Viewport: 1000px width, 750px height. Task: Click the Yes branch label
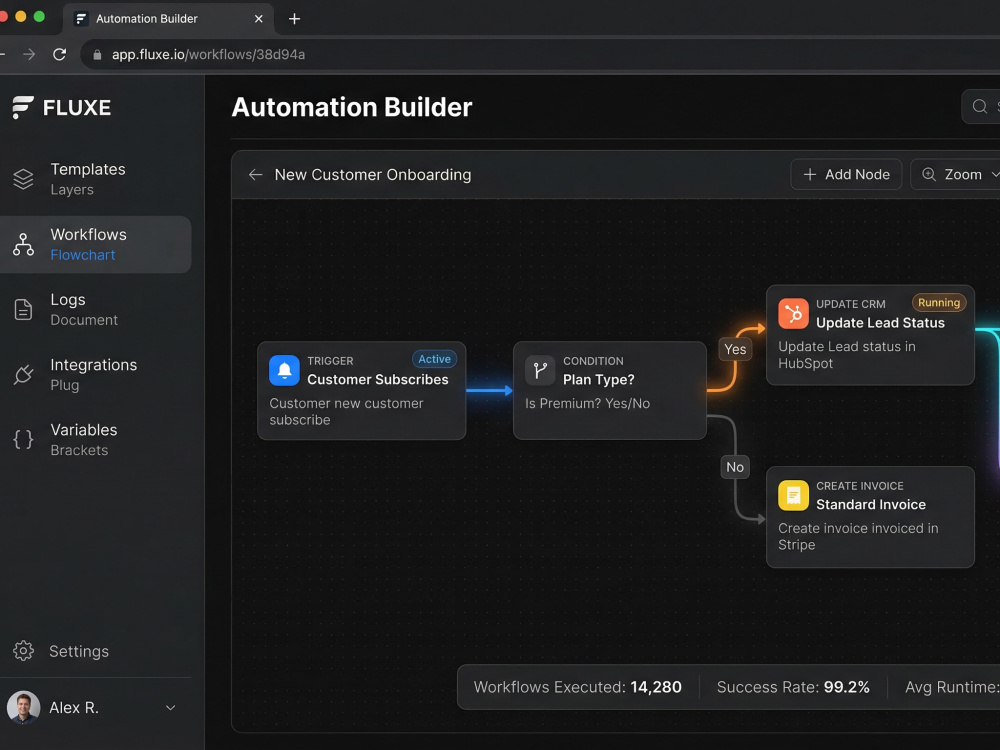735,349
